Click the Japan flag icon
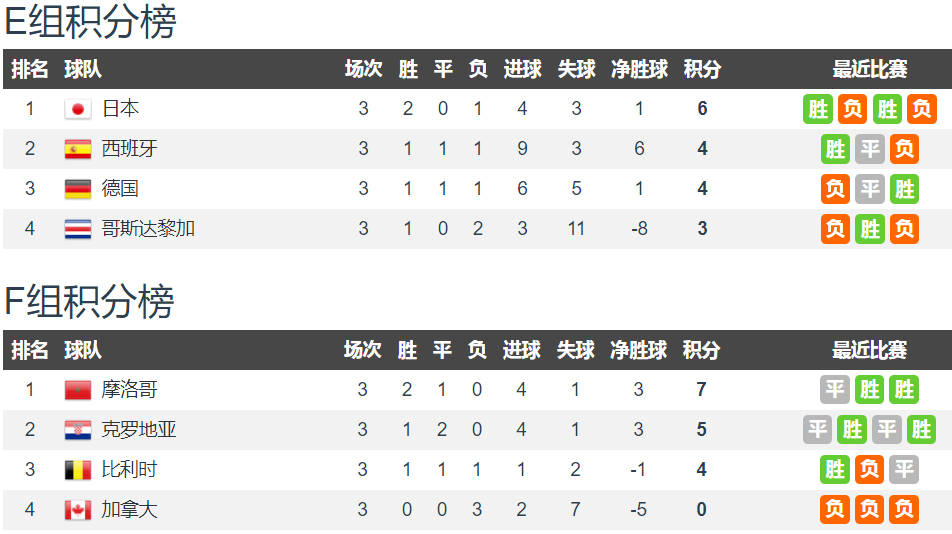 click(x=78, y=109)
